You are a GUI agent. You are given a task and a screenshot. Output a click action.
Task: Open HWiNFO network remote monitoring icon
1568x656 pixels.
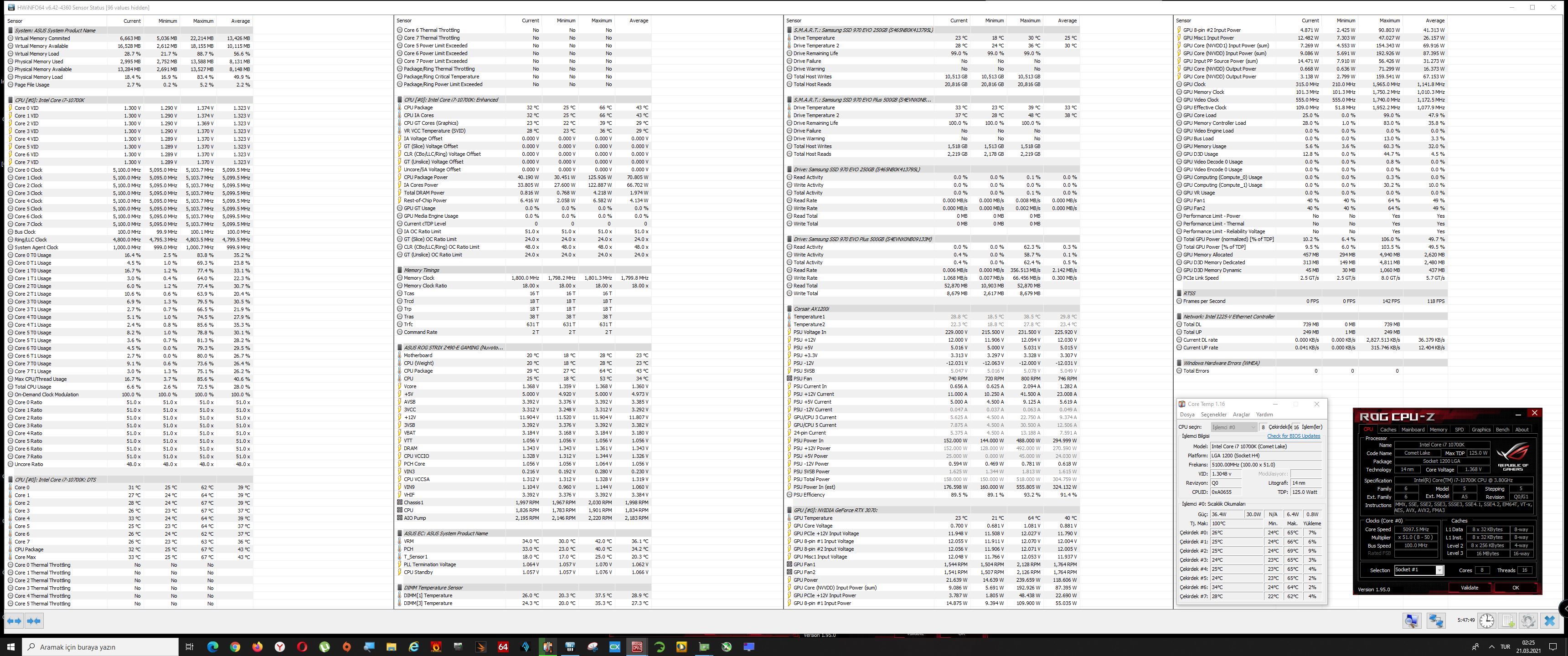1436,621
